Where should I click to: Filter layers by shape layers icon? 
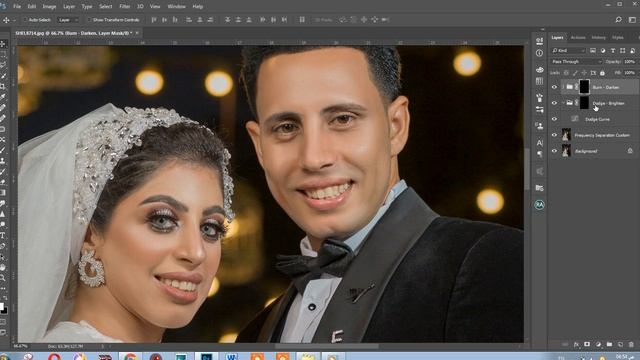pyautogui.click(x=622, y=50)
